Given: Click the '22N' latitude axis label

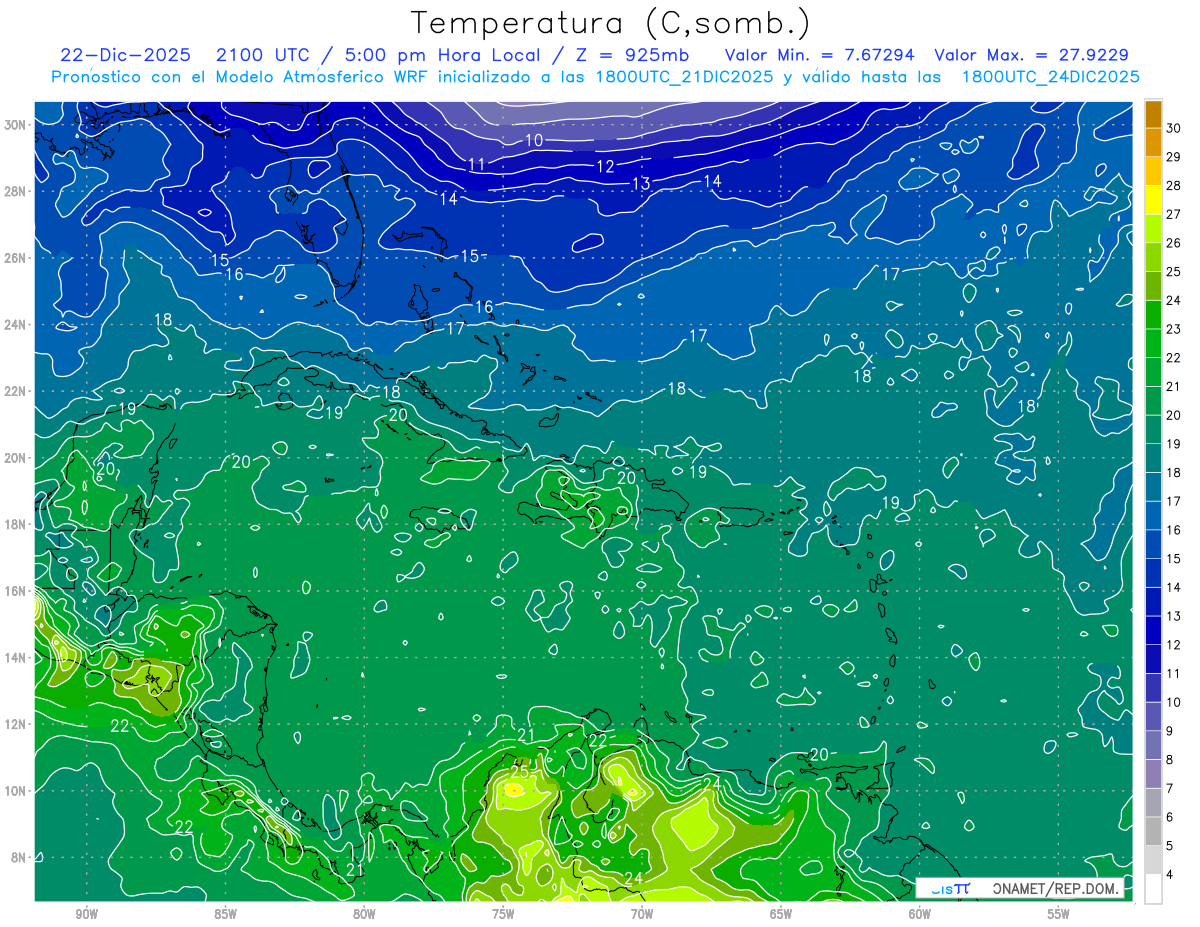Looking at the screenshot, I should (x=17, y=391).
